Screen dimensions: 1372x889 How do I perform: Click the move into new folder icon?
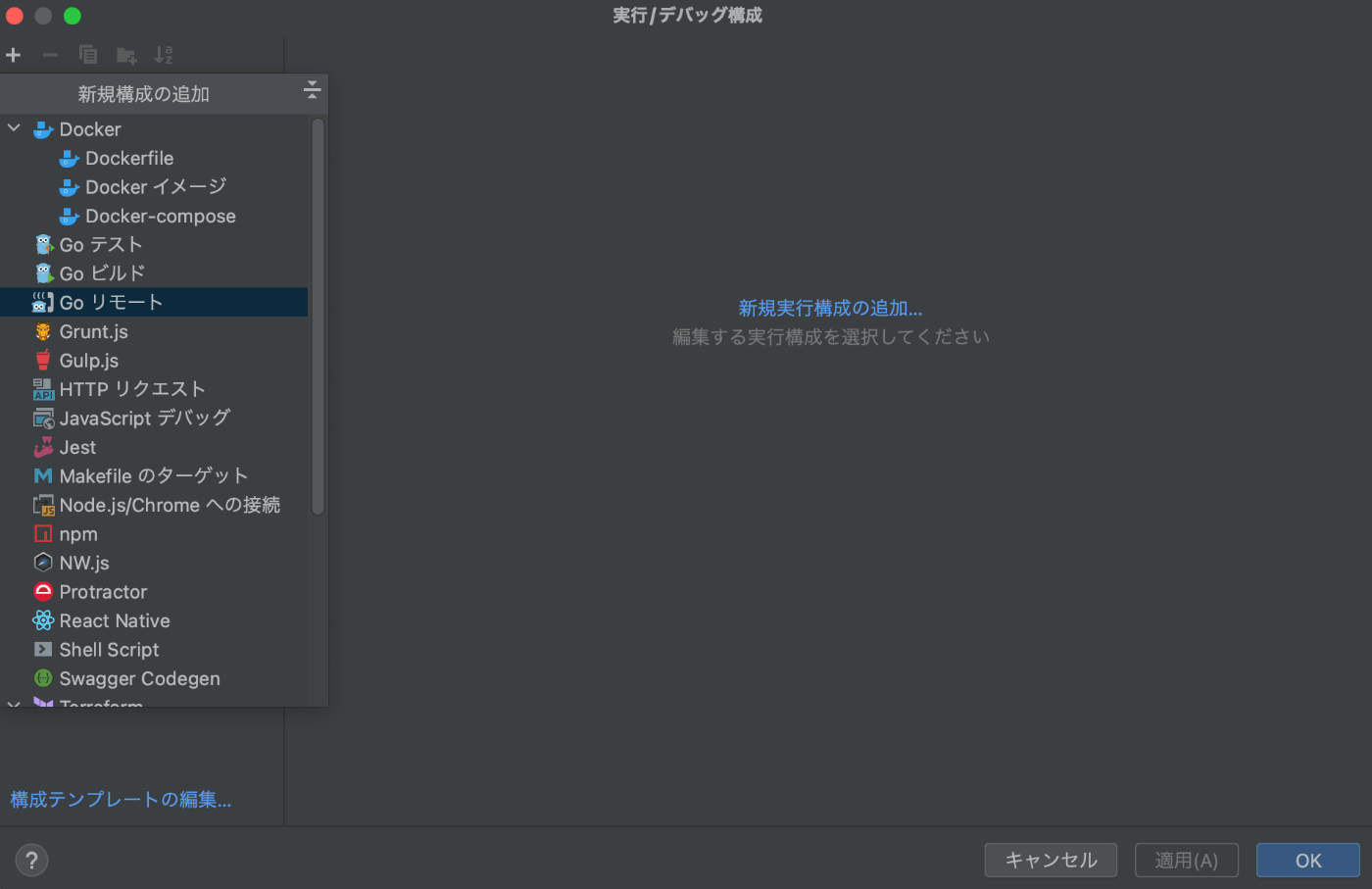(x=126, y=55)
